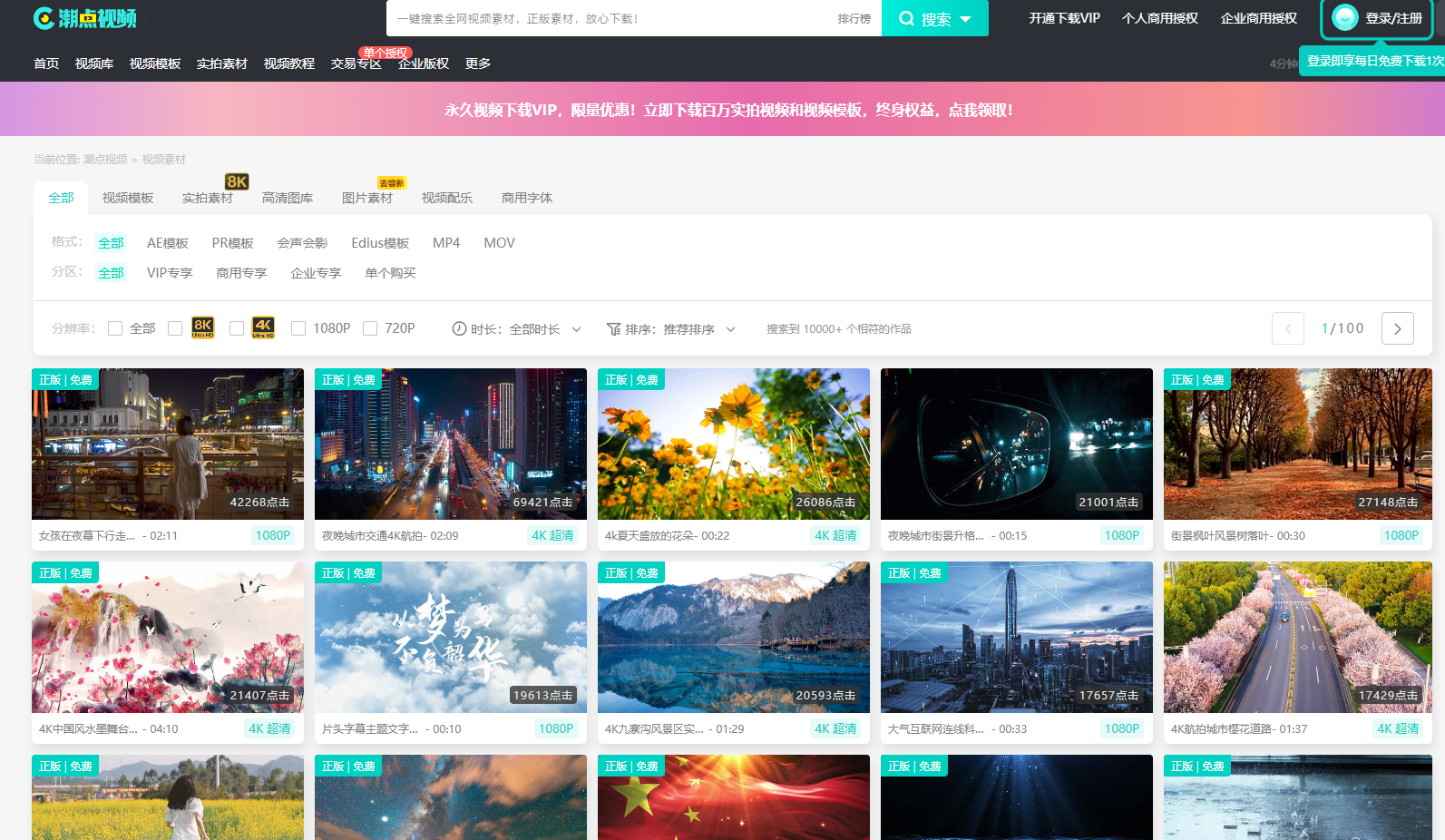Click the filter icon beside 排序
Image resolution: width=1445 pixels, height=840 pixels.
pyautogui.click(x=613, y=328)
